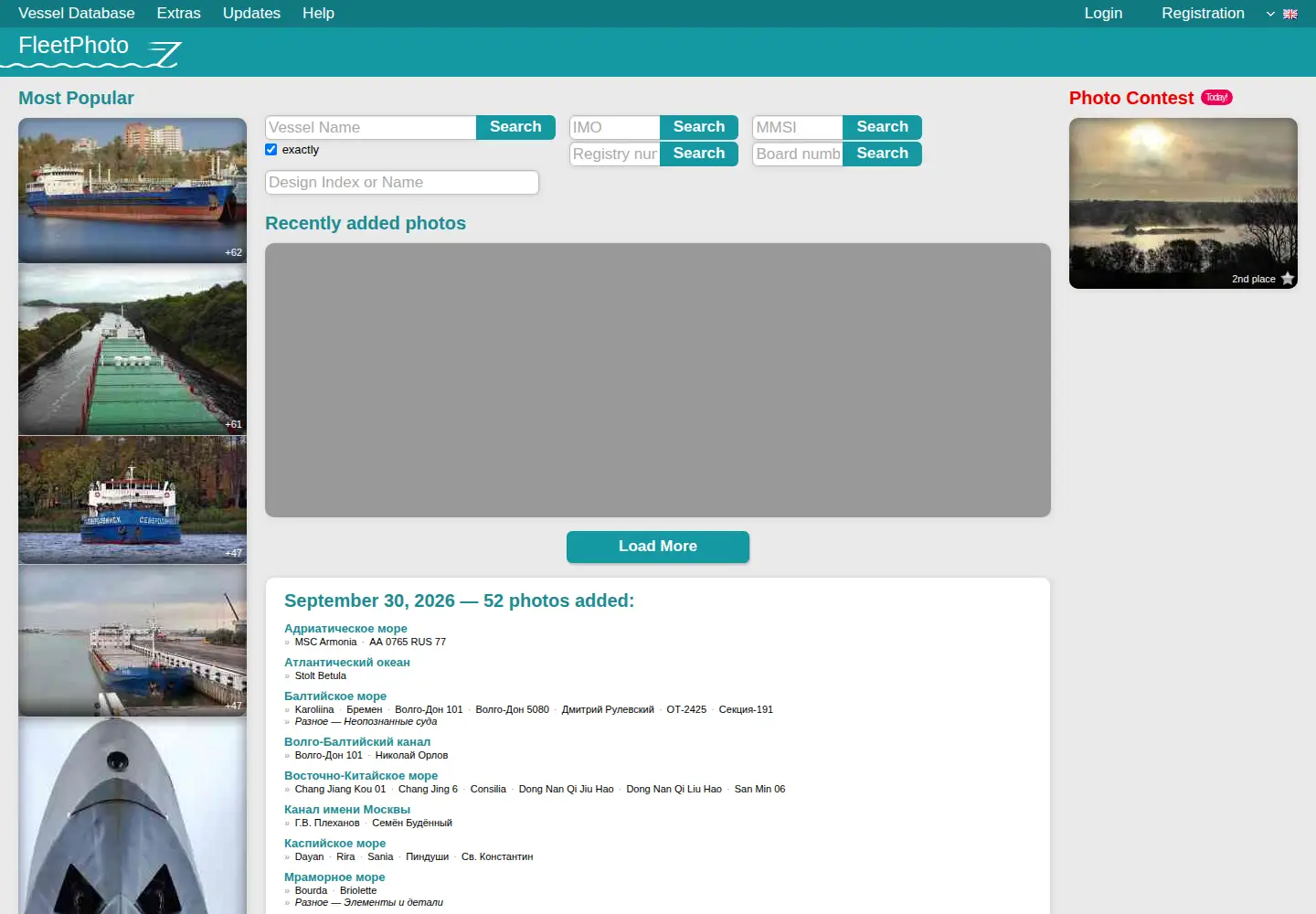1316x914 pixels.
Task: Toggle the exactly checkbox
Action: (271, 150)
